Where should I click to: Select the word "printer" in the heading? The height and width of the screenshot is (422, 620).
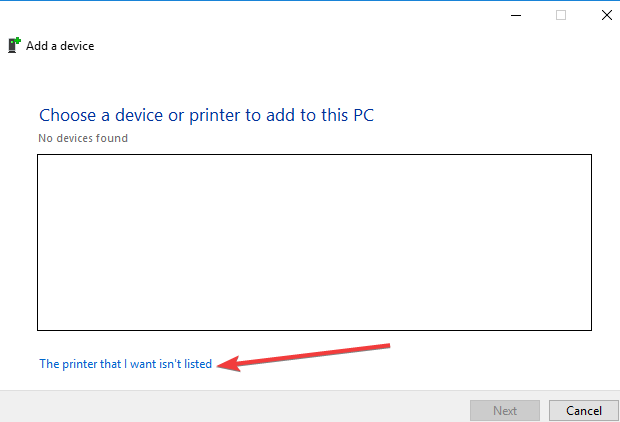click(214, 115)
